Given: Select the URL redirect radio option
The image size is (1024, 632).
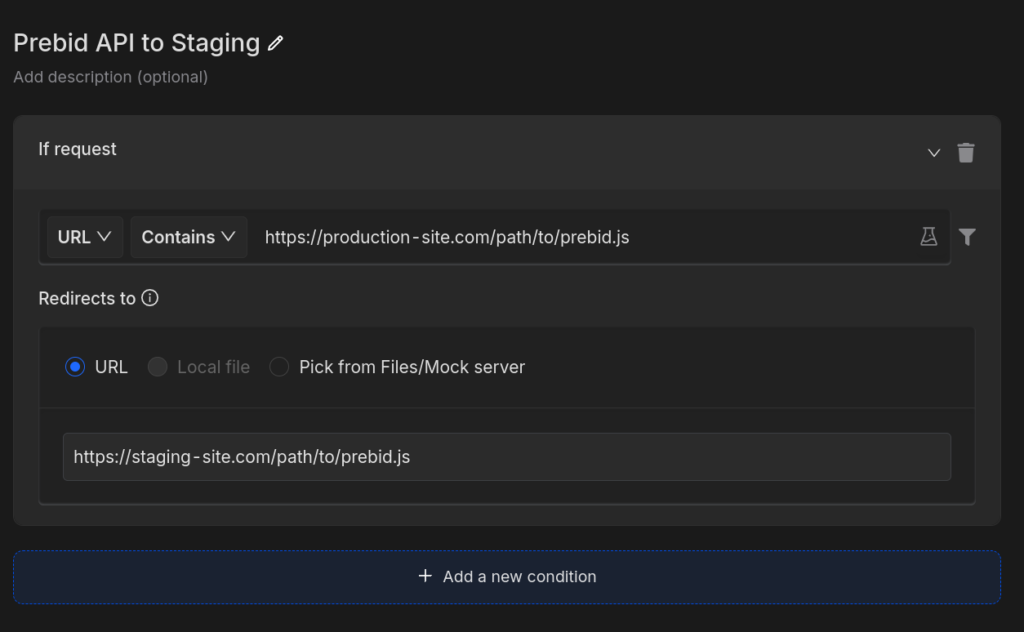Looking at the screenshot, I should coord(75,367).
